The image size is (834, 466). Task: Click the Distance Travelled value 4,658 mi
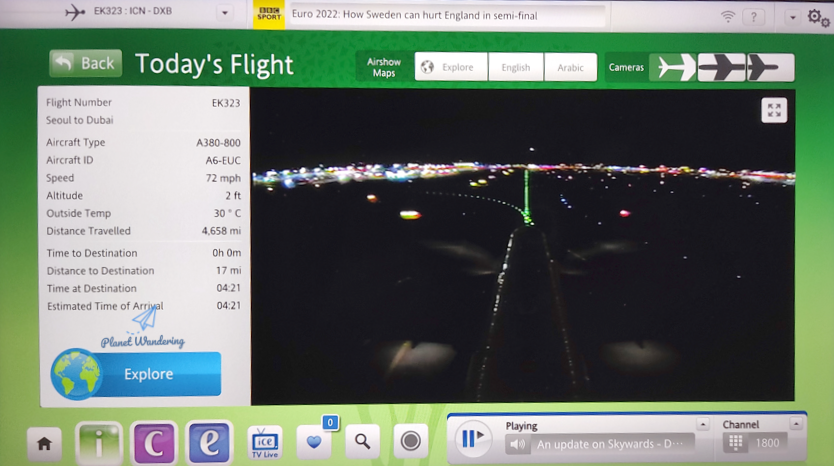pyautogui.click(x=221, y=231)
